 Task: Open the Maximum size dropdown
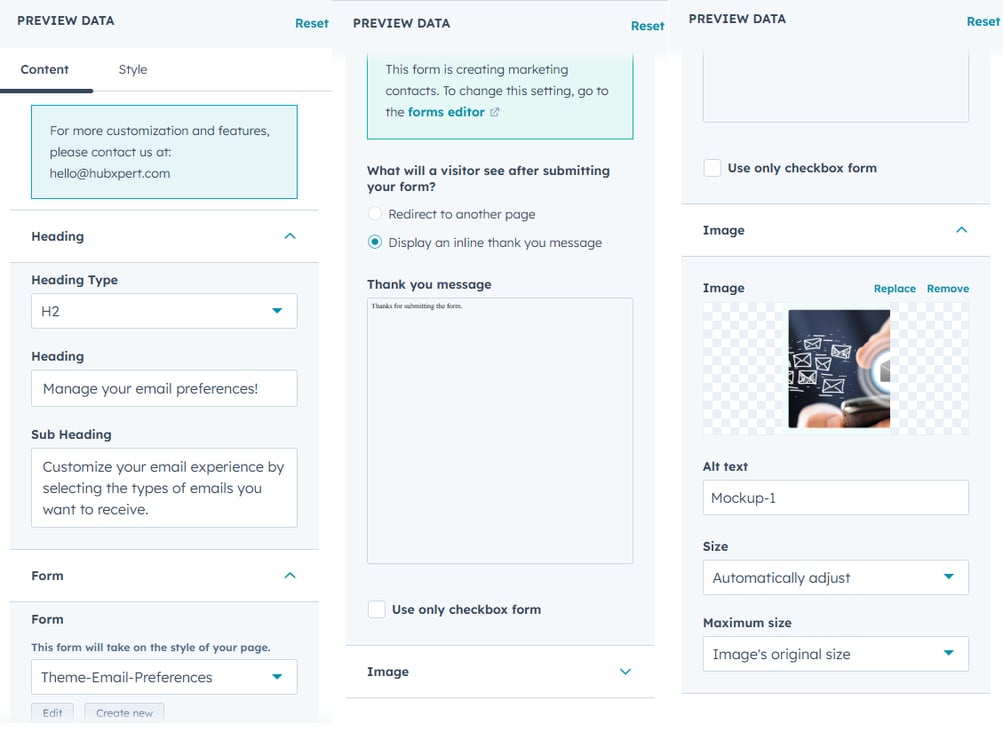[835, 654]
